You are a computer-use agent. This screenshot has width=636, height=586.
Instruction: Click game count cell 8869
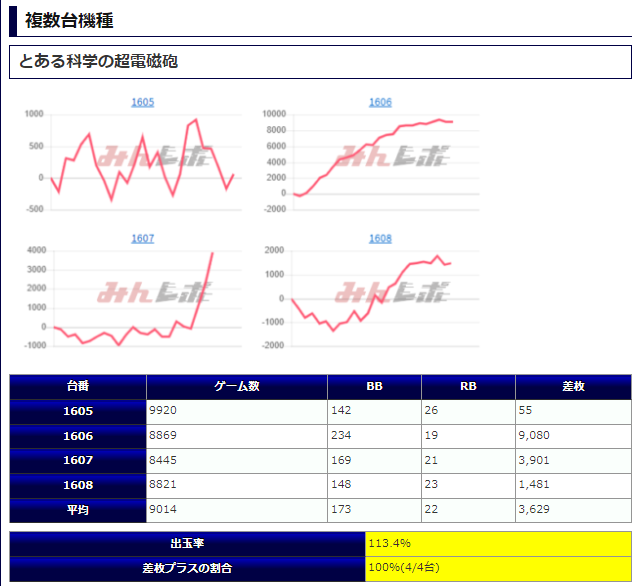tap(237, 436)
